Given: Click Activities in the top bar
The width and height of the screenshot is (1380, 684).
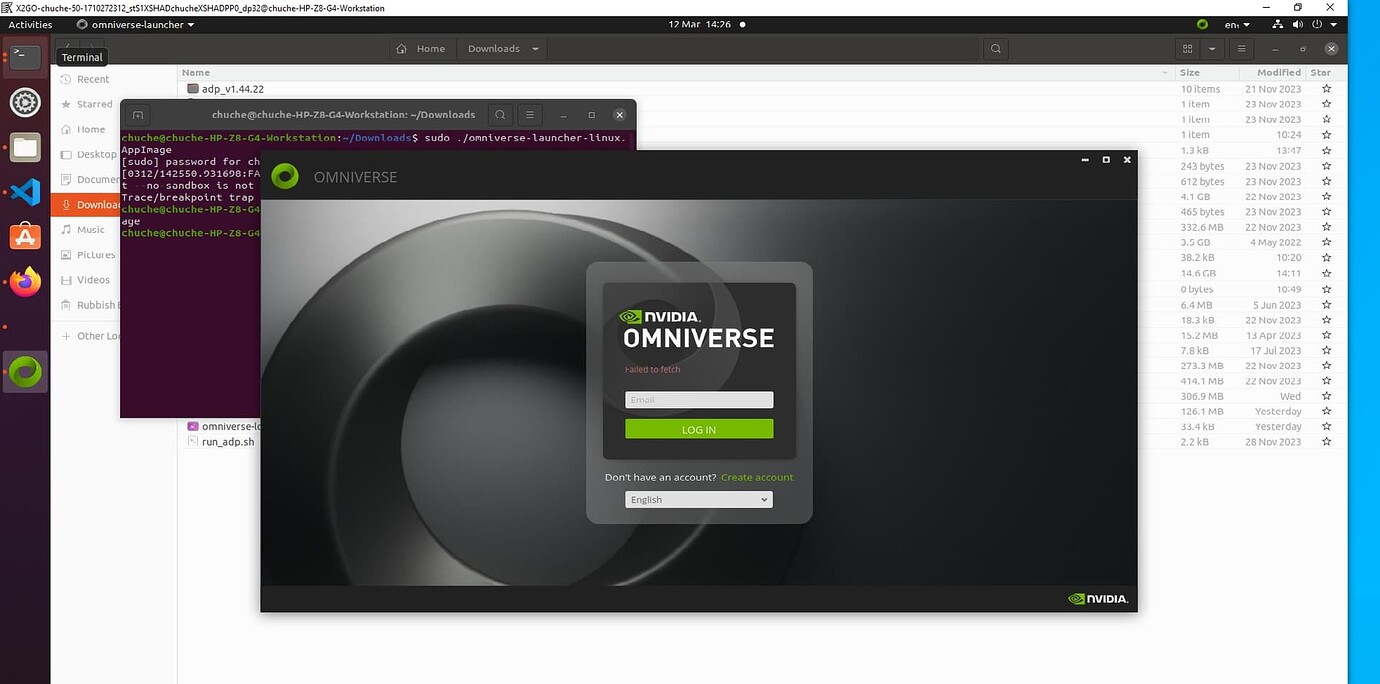Looking at the screenshot, I should pyautogui.click(x=30, y=24).
